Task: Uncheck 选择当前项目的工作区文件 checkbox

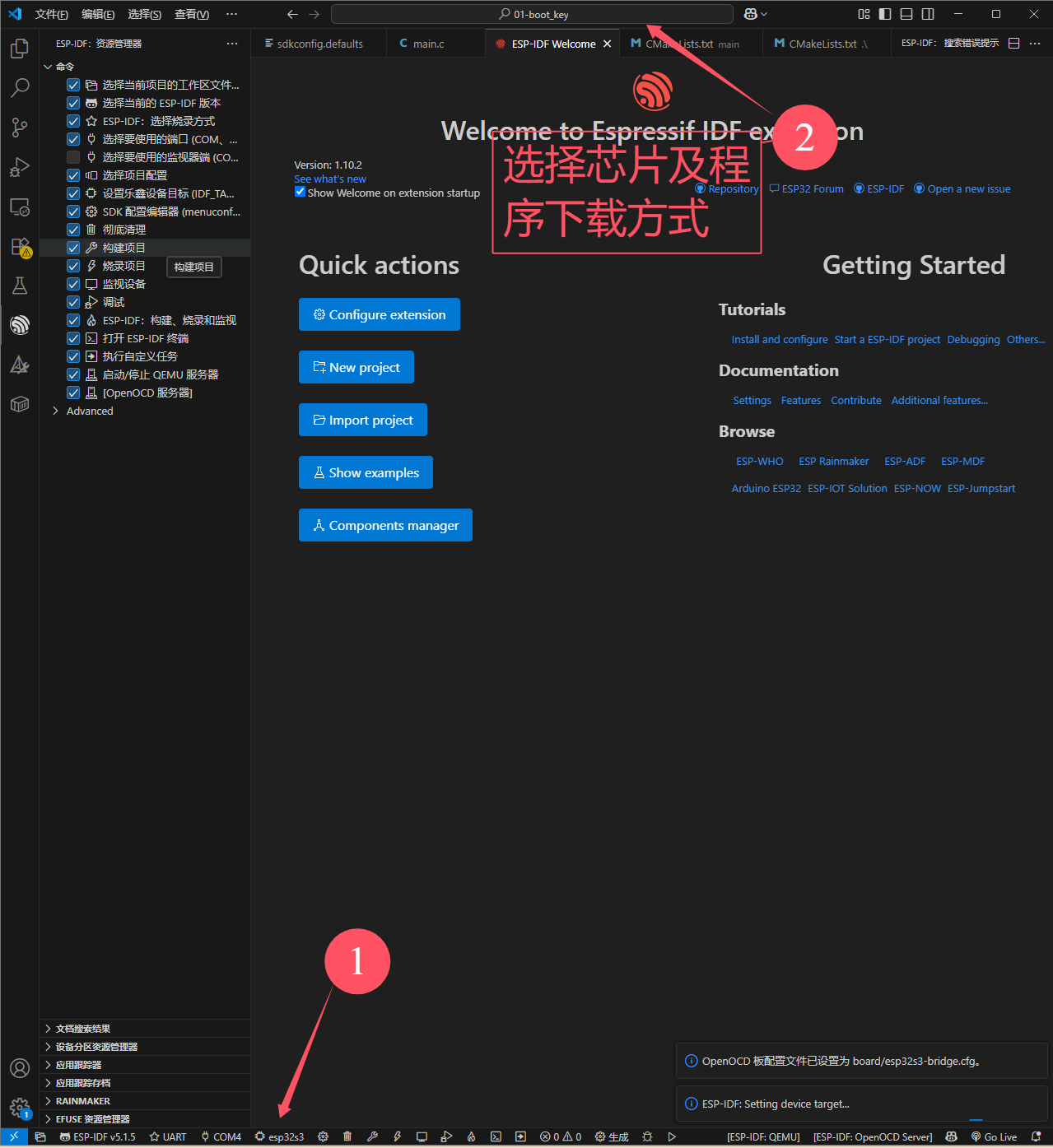Action: point(73,85)
